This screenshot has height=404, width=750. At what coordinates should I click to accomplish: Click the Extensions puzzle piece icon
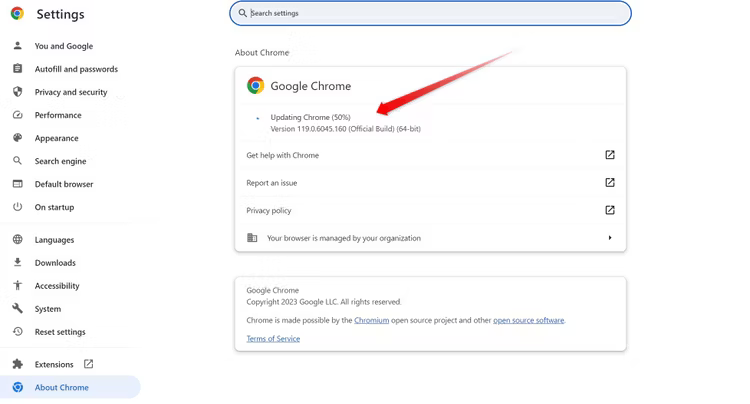[17, 364]
